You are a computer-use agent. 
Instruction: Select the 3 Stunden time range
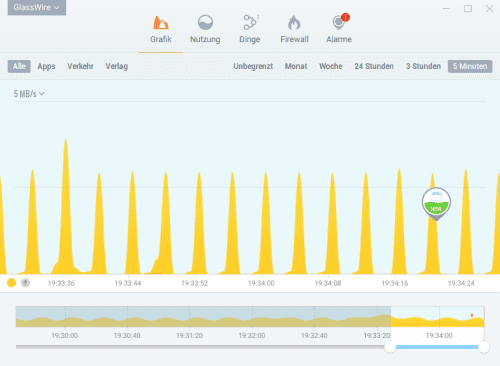pos(423,66)
